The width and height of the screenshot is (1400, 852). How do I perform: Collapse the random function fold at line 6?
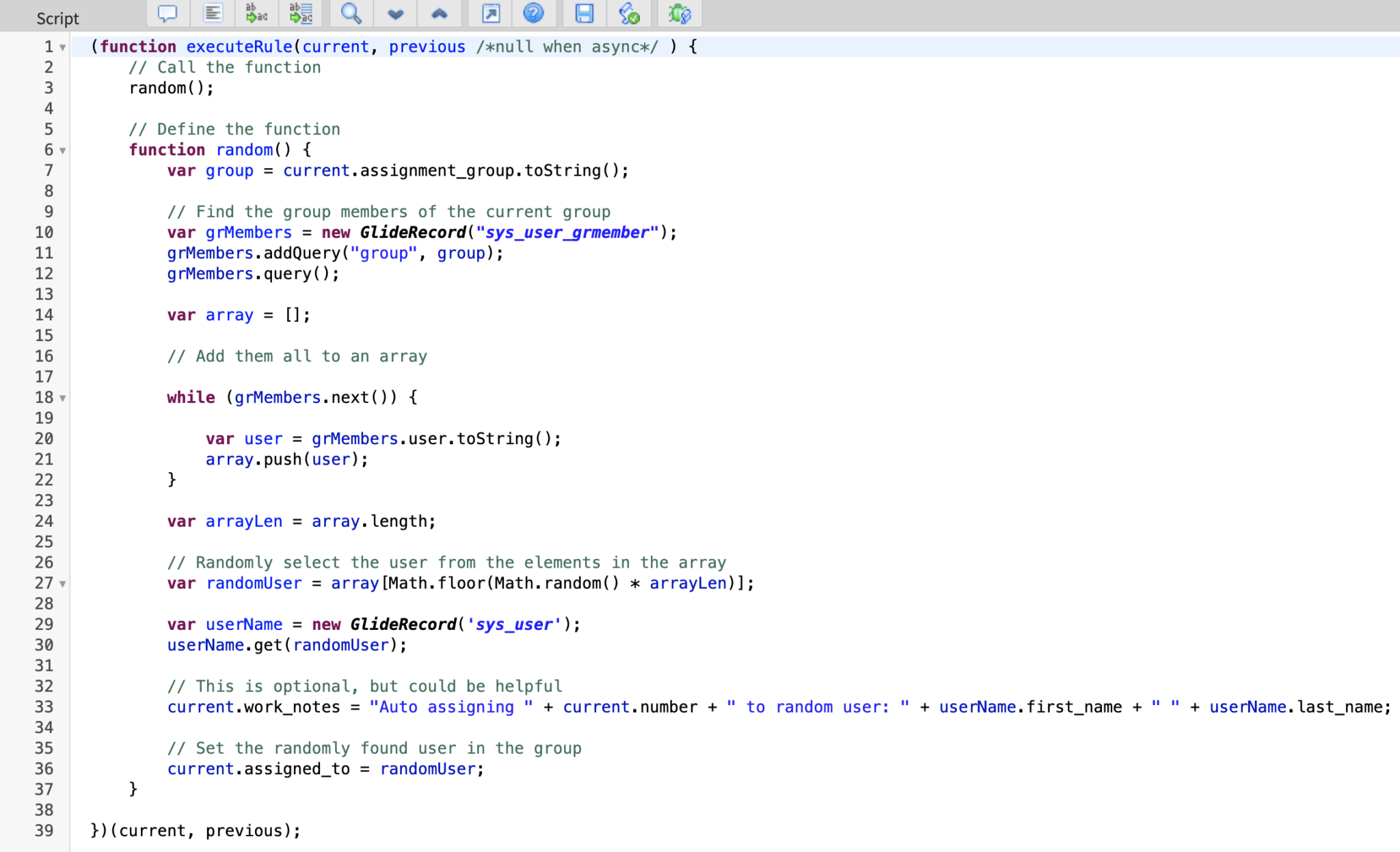pos(63,151)
